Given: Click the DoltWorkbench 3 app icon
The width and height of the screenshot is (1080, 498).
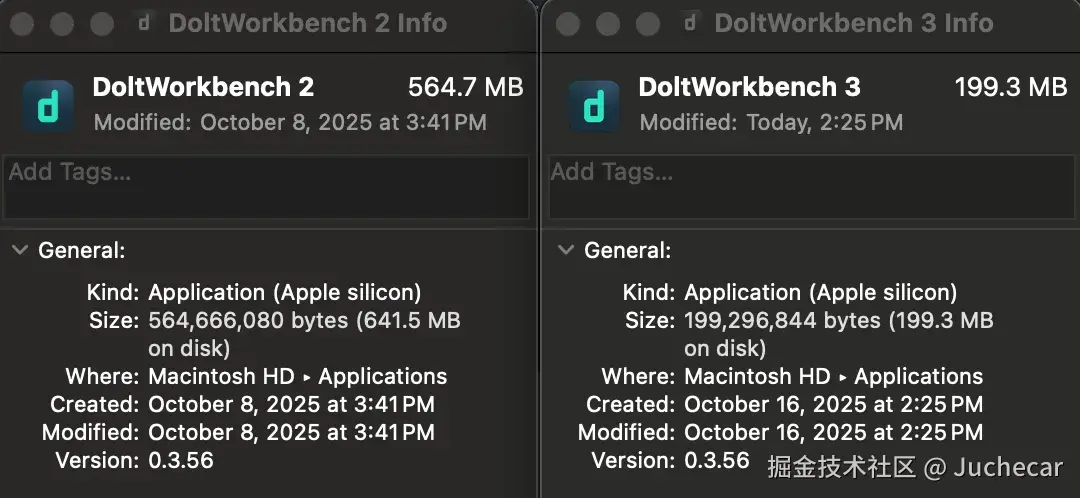Looking at the screenshot, I should pyautogui.click(x=593, y=105).
